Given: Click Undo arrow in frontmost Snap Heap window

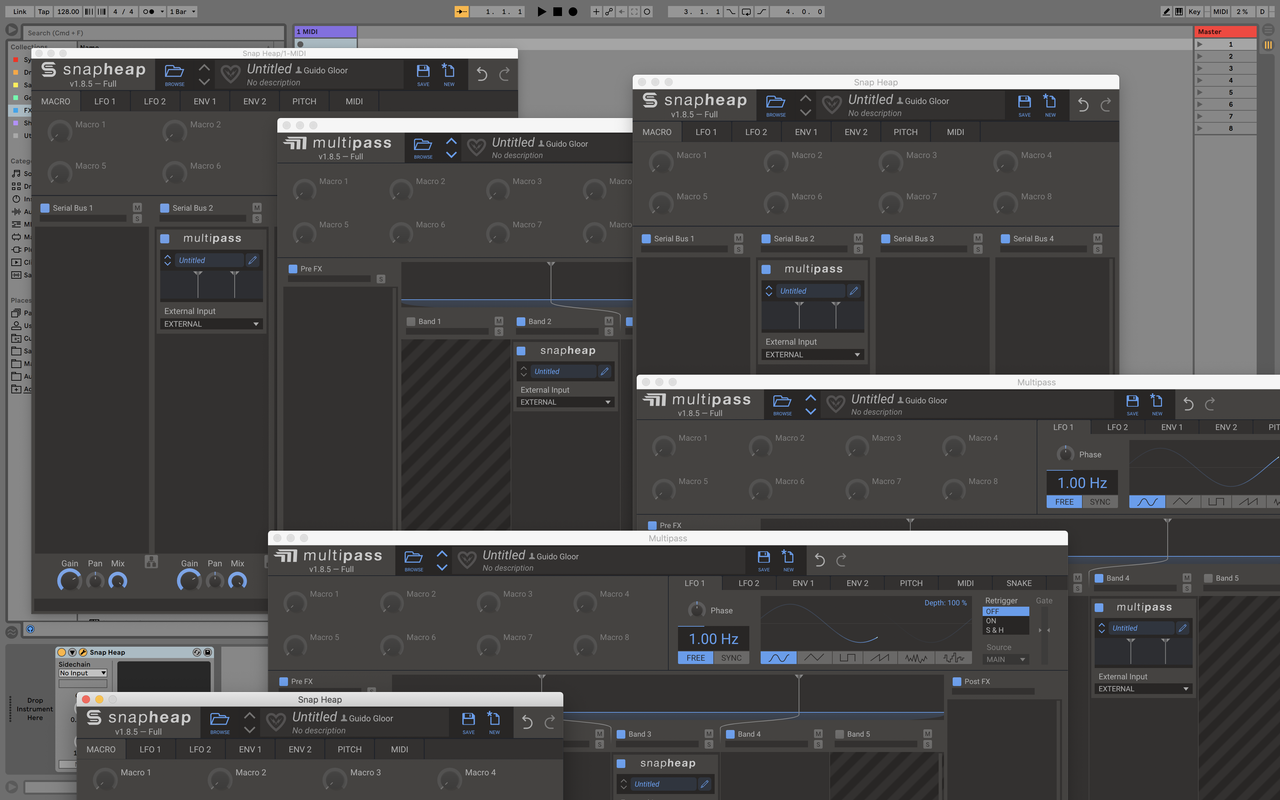Looking at the screenshot, I should [527, 722].
